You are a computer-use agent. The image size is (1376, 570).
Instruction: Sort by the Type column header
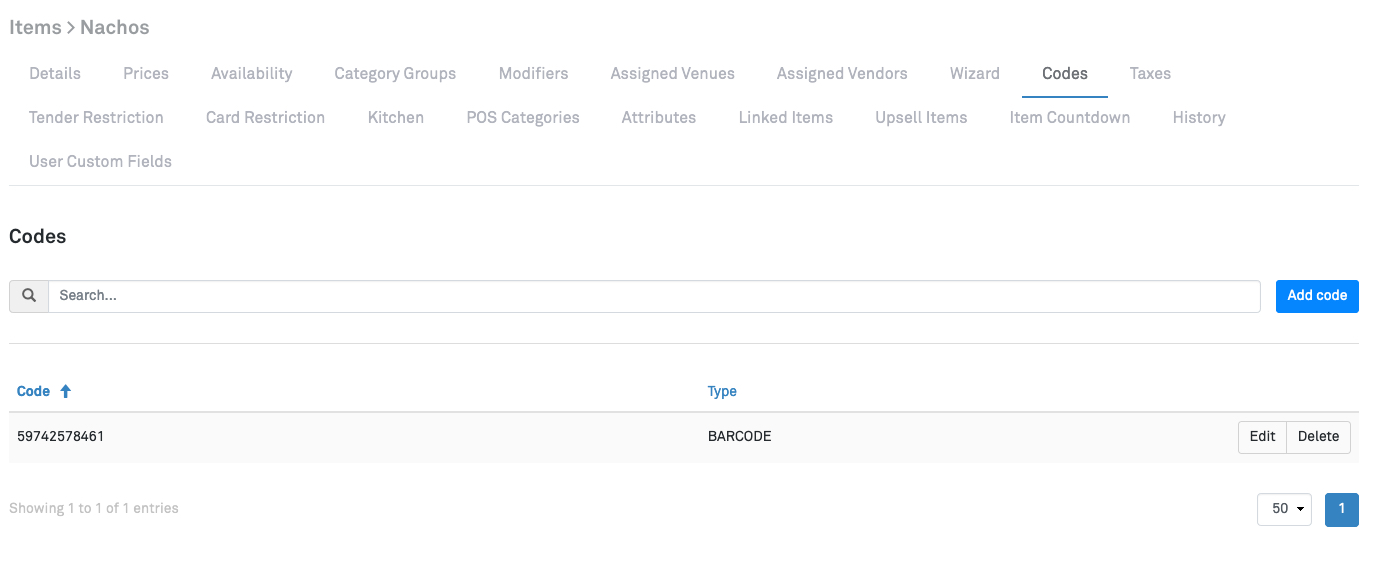point(722,392)
